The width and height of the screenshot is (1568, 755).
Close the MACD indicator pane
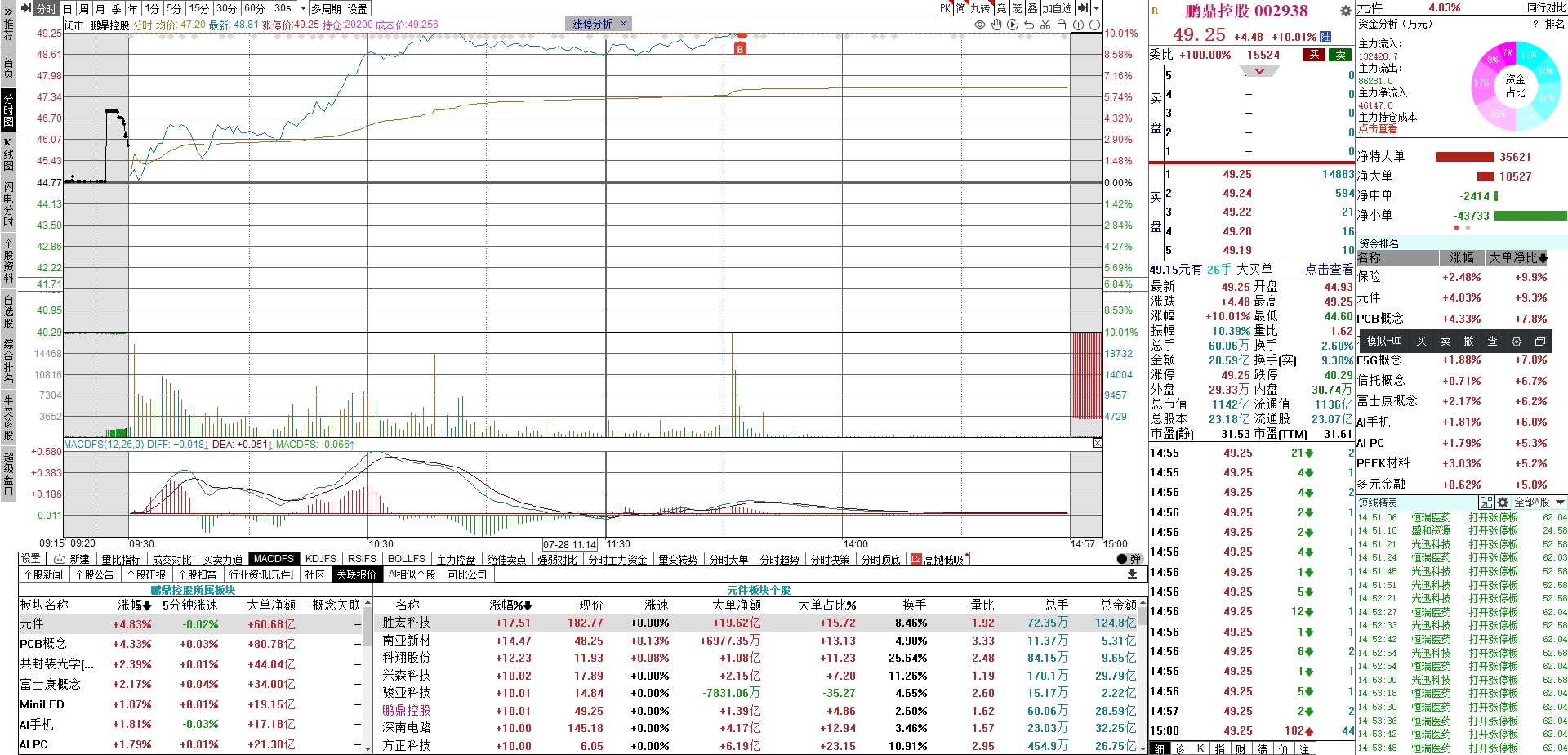click(1097, 443)
